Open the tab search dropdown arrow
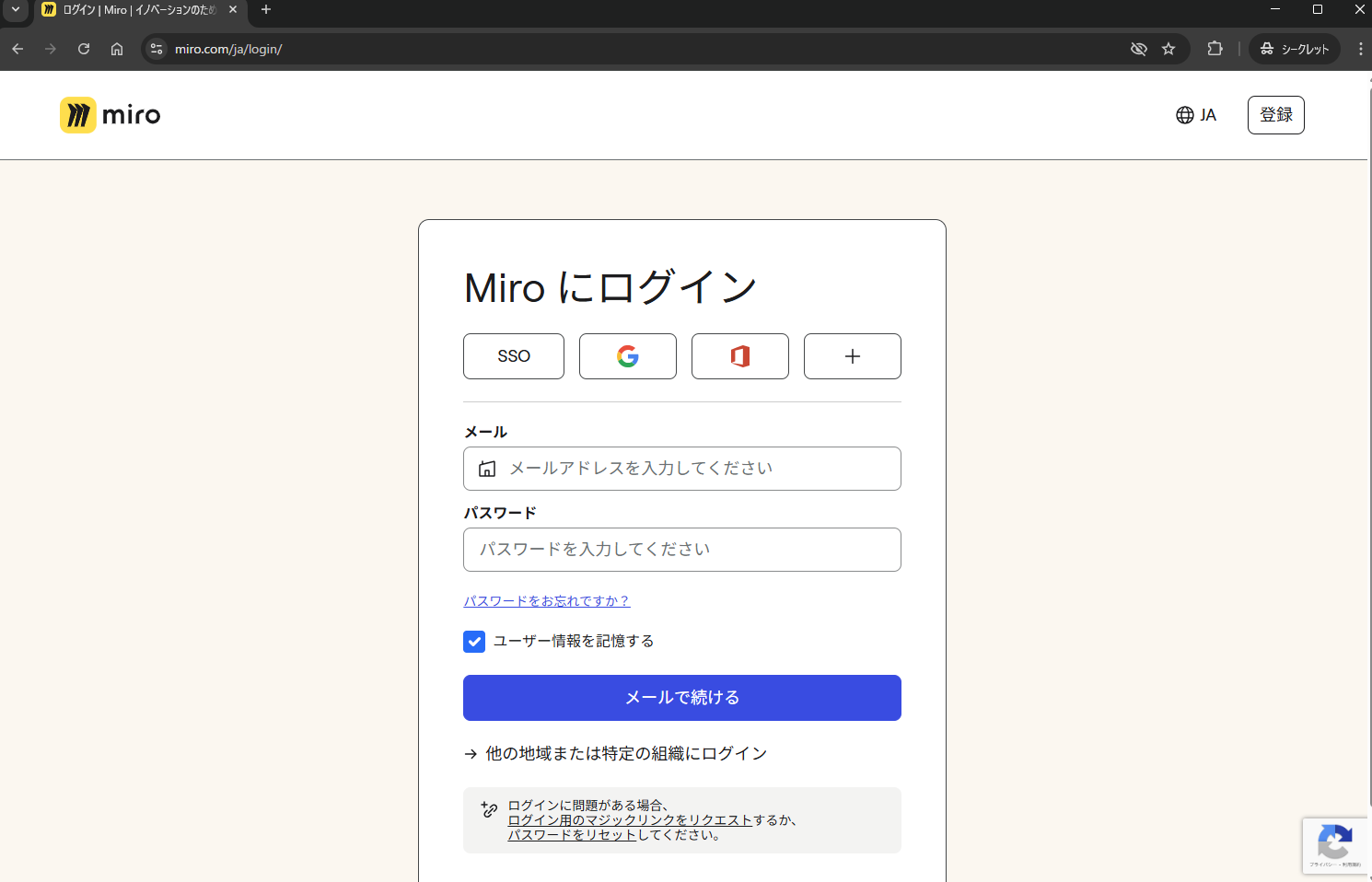The image size is (1372, 882). pos(16,10)
